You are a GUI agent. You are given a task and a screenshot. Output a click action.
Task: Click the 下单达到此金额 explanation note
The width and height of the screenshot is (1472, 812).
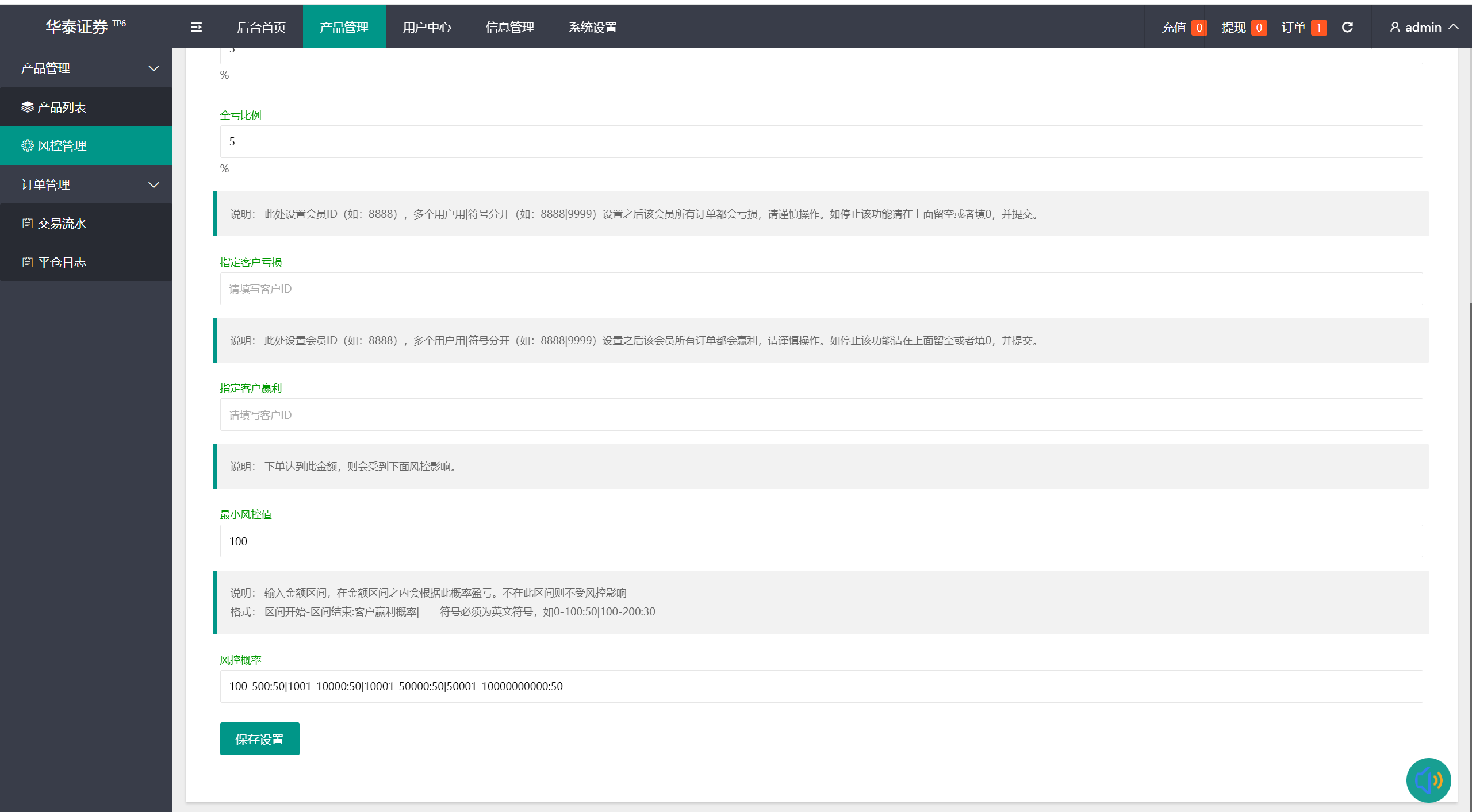tap(821, 466)
